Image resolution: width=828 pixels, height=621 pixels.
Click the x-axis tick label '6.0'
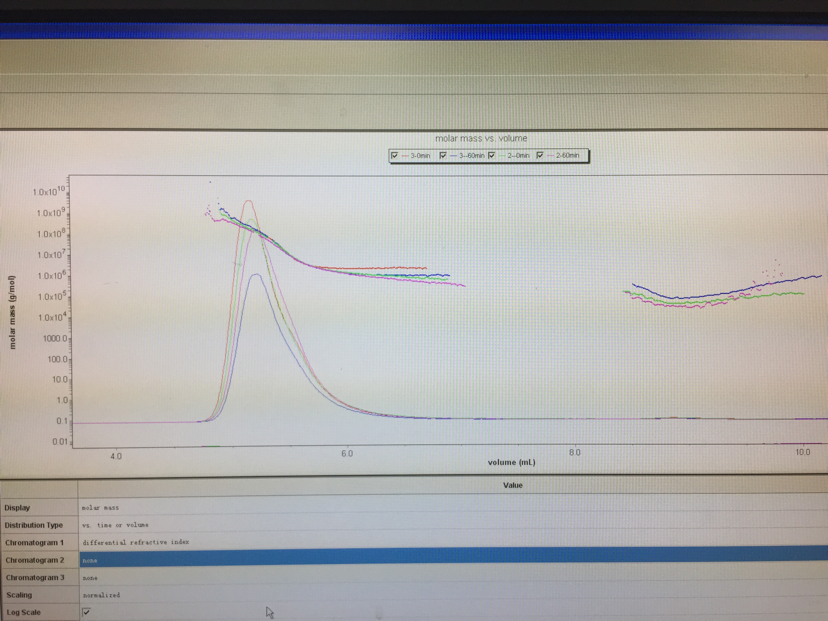click(347, 454)
